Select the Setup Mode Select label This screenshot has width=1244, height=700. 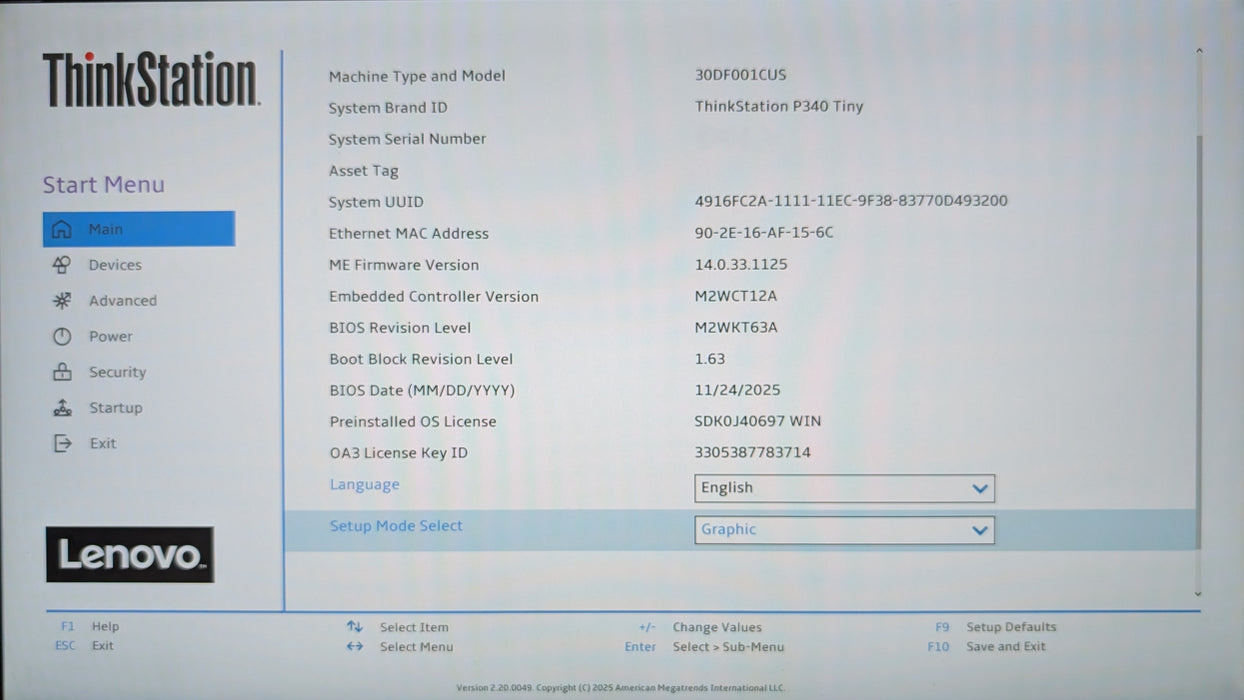(x=396, y=526)
